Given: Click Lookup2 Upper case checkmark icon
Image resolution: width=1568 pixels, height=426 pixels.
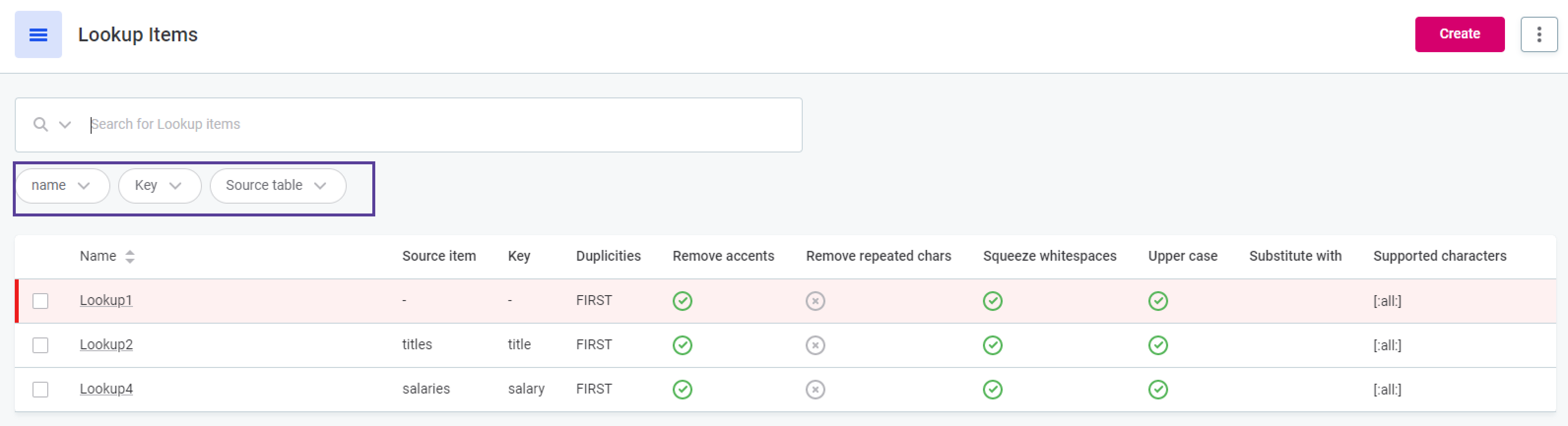Looking at the screenshot, I should (1157, 345).
